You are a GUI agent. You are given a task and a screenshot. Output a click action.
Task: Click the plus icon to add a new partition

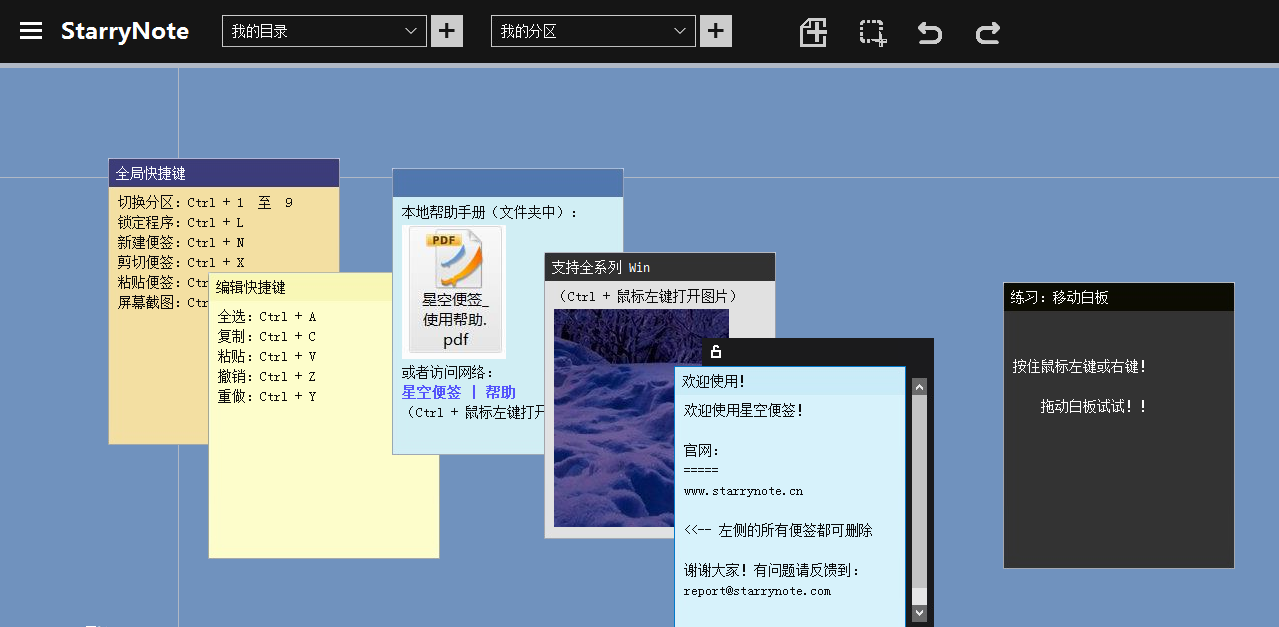715,31
